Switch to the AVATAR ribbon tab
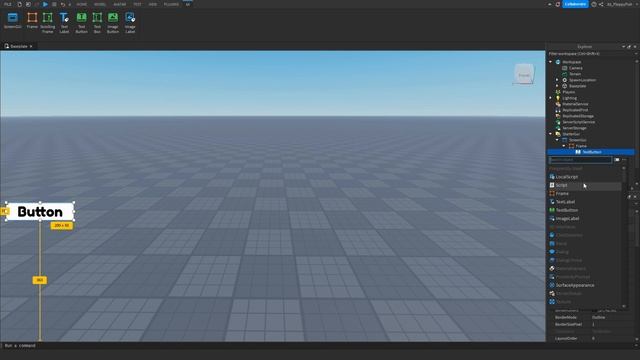The width and height of the screenshot is (640, 360). coord(120,4)
